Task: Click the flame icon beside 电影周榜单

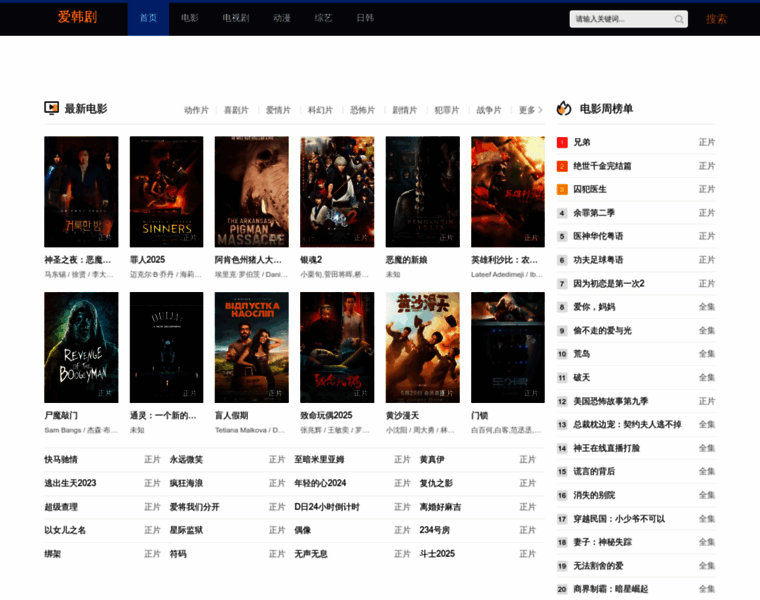Action: [x=564, y=108]
